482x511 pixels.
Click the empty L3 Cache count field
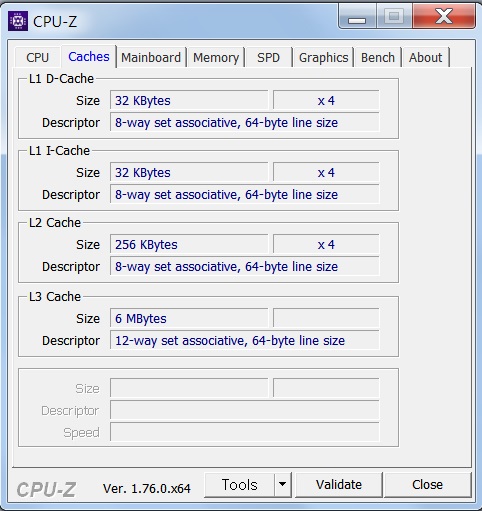point(326,318)
